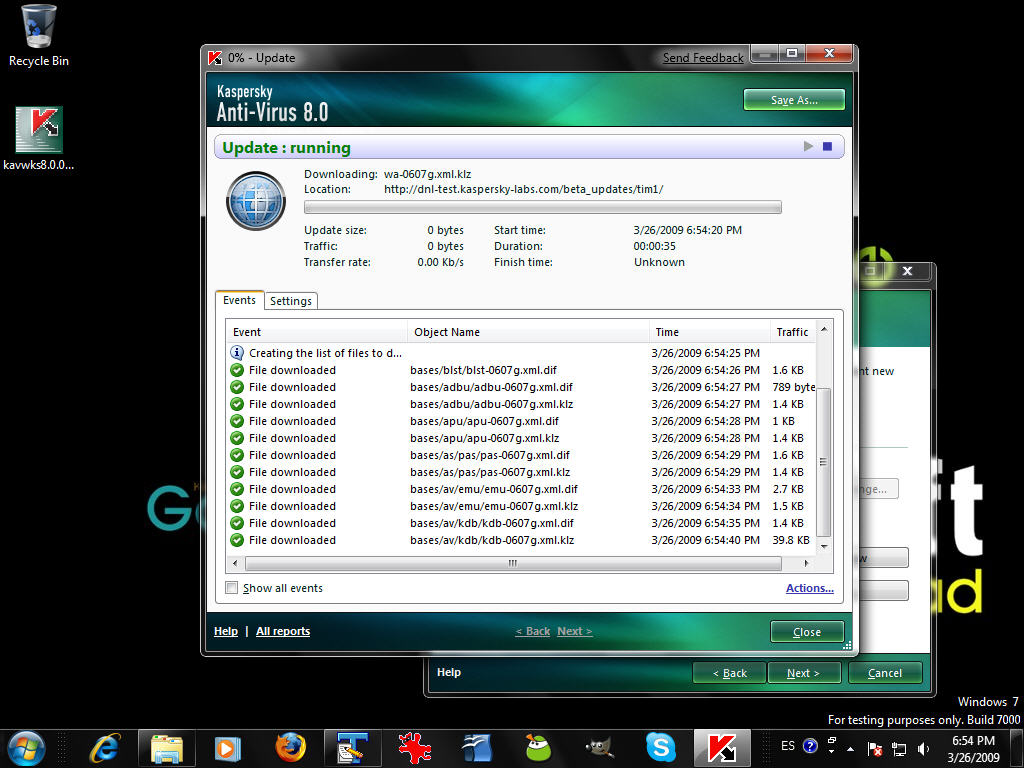Click the events list vertical scroll down arrow
The width and height of the screenshot is (1024, 768).
pos(824,547)
